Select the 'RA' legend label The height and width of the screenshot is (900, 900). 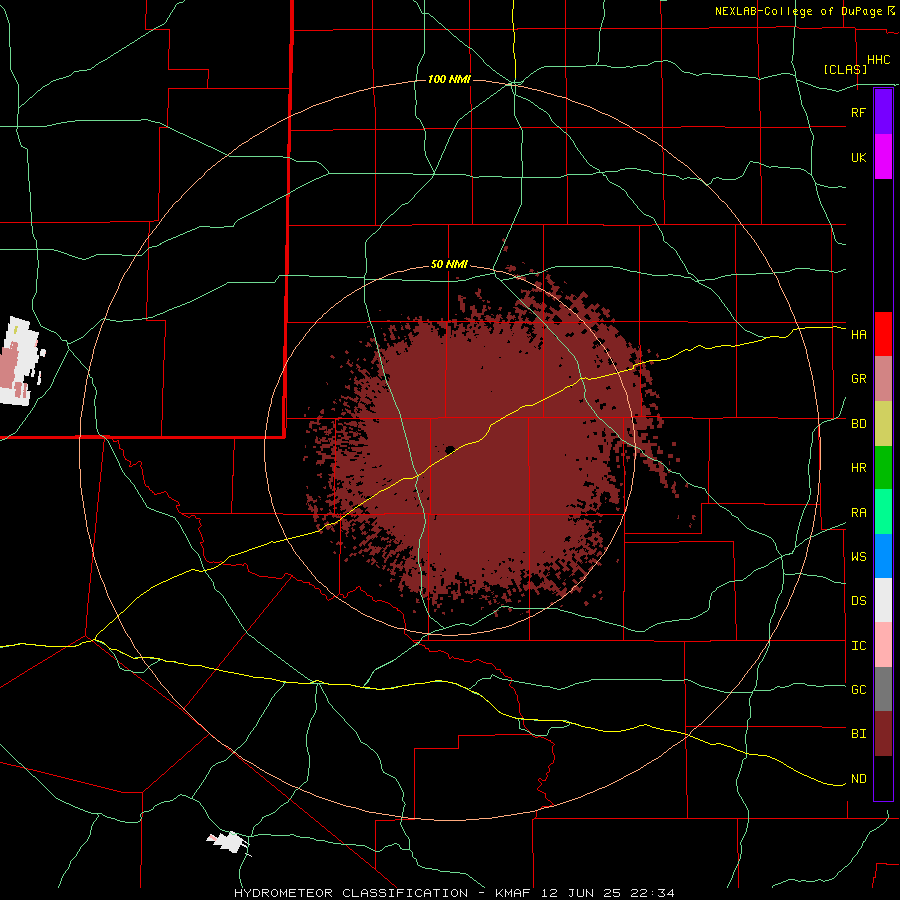[858, 513]
